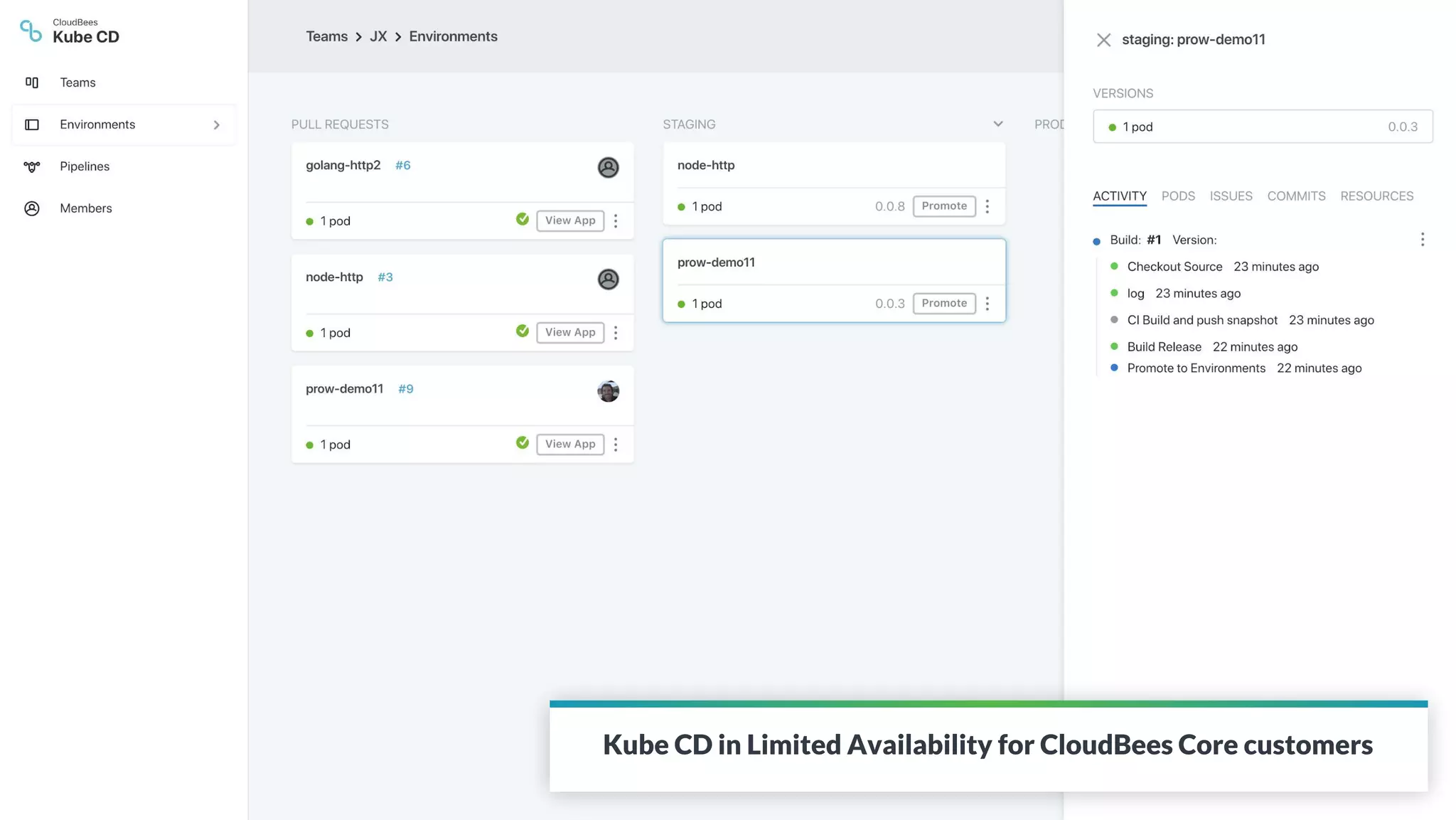The height and width of the screenshot is (820, 1456).
Task: Click Promote to Environments activity step
Action: click(1196, 368)
